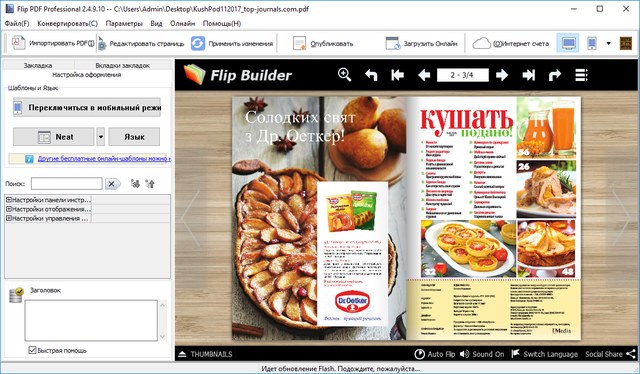Open the preview mode dropdown arrow

[608, 43]
